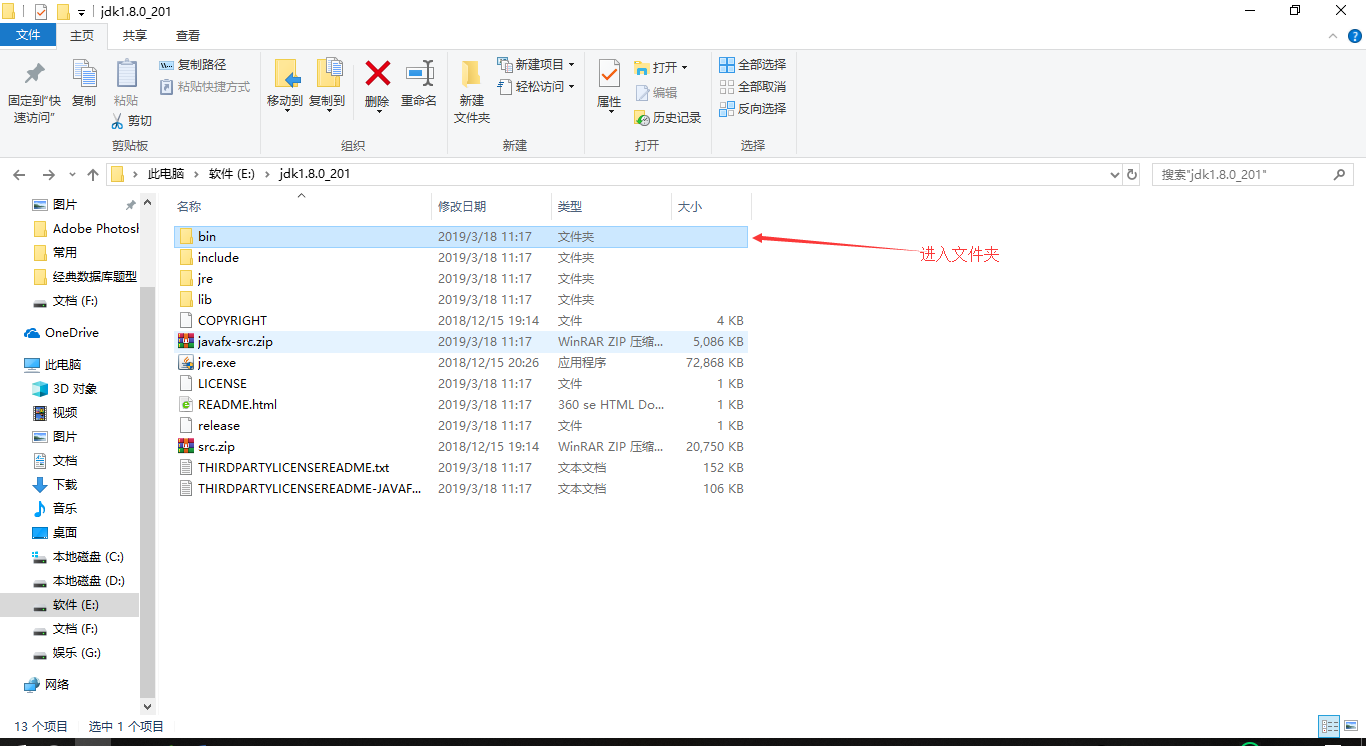Click the Forward navigation arrow
Screen dimensions: 1366x746
48,174
